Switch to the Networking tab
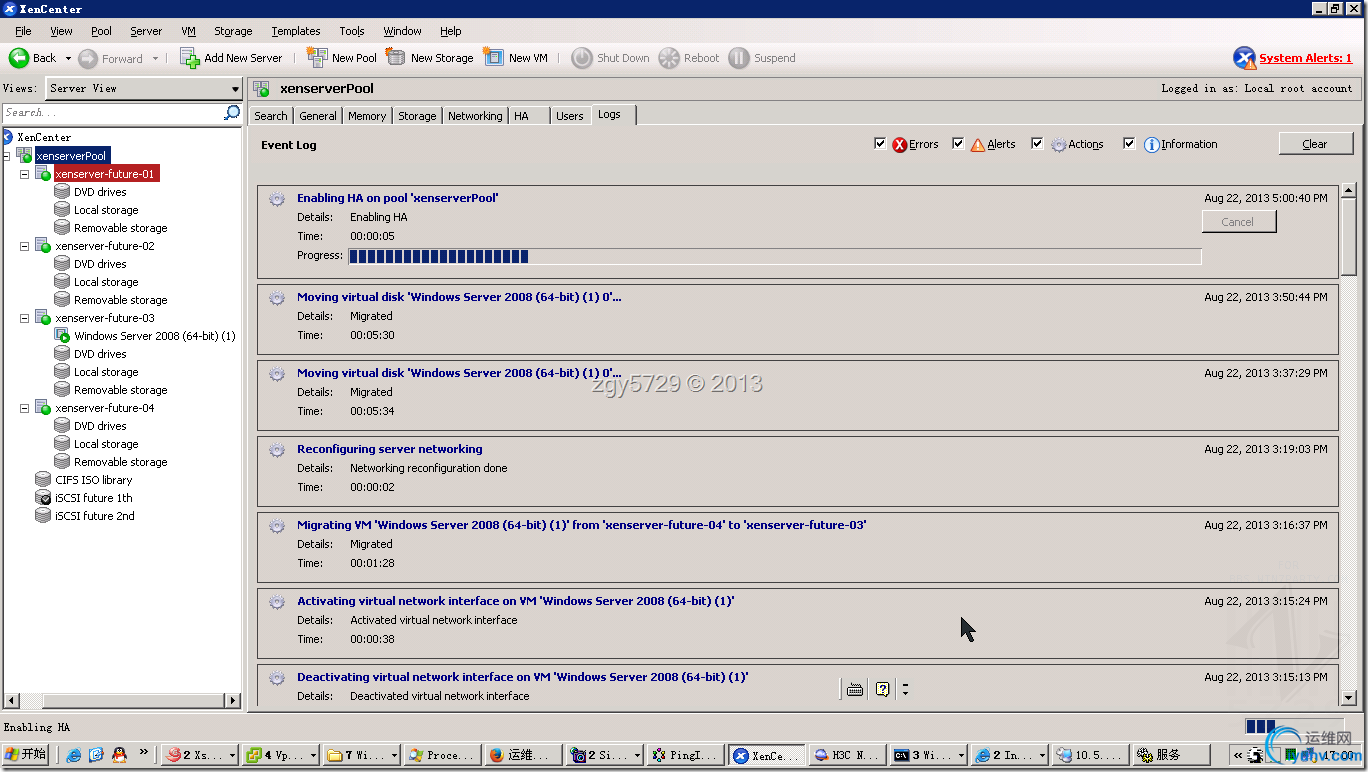Image resolution: width=1368 pixels, height=772 pixels. coord(475,116)
